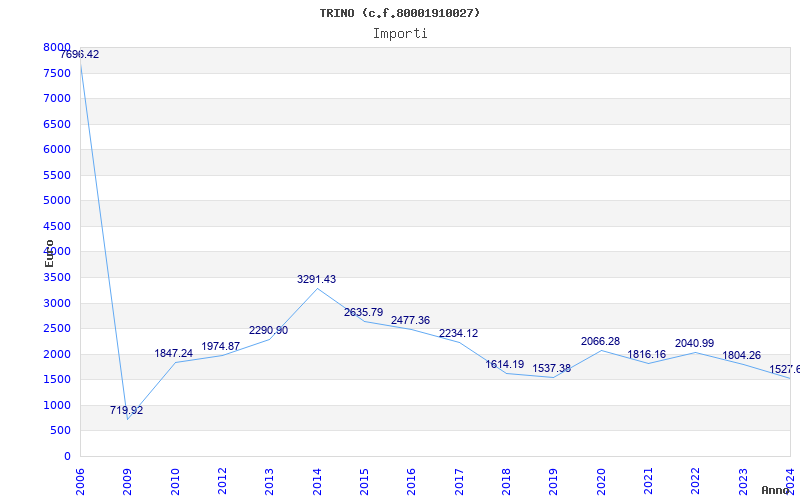Click the 6000 y-axis tick label

coord(57,149)
